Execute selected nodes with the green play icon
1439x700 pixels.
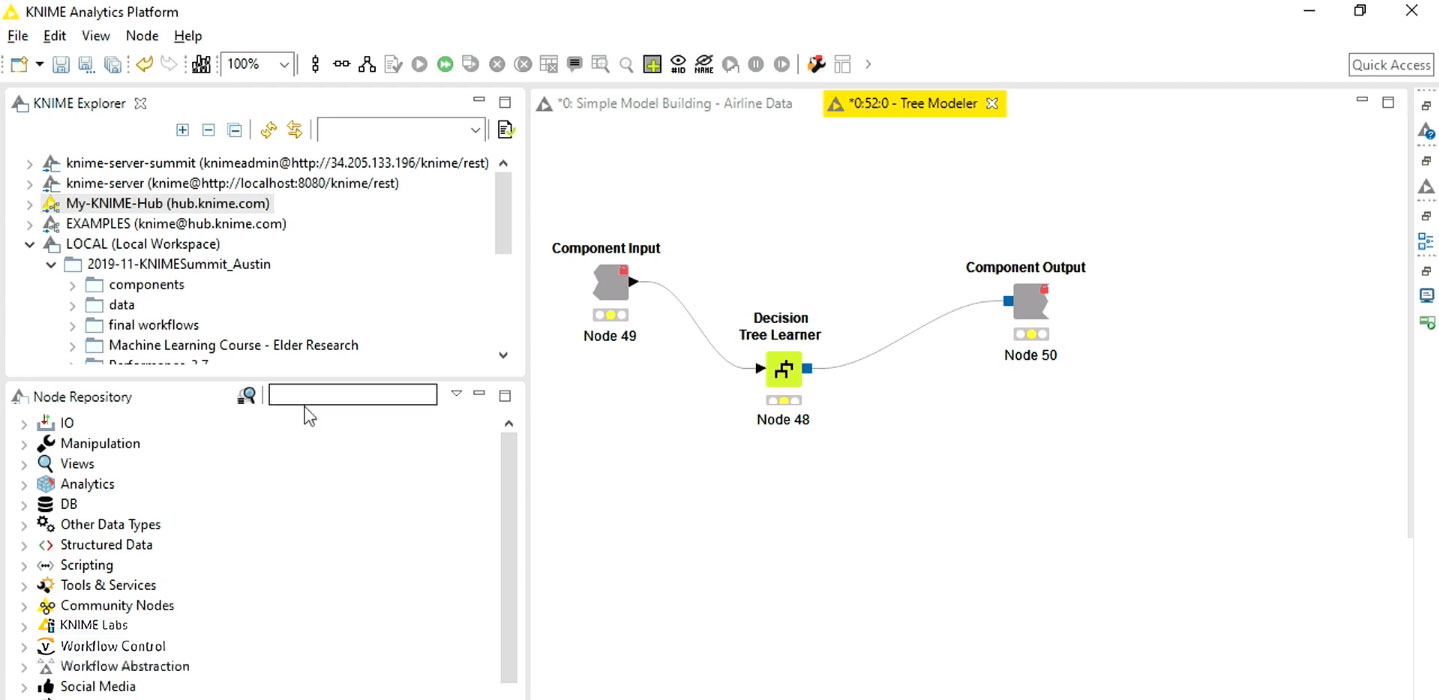[x=419, y=64]
